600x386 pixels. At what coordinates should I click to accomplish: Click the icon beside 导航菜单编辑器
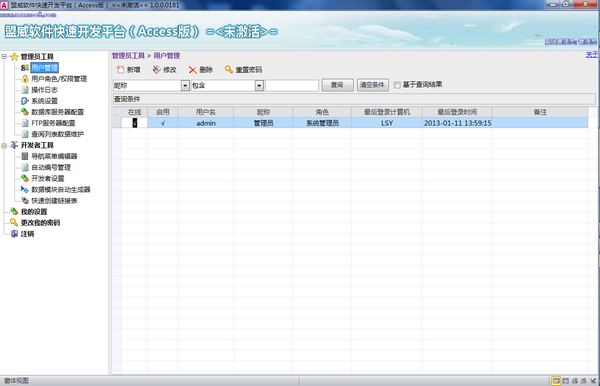[x=25, y=156]
